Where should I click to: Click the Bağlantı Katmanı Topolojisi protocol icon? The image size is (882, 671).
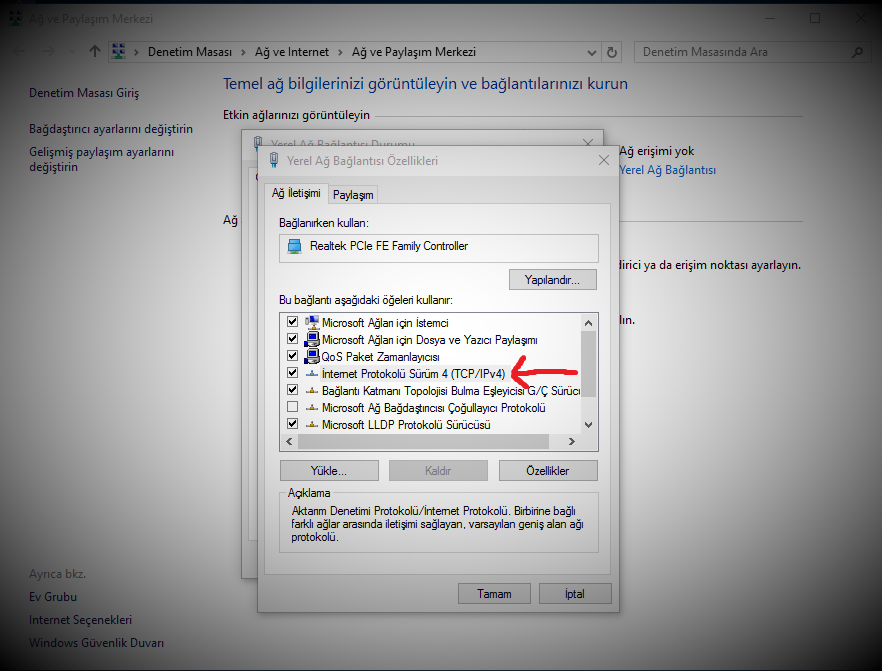click(312, 390)
